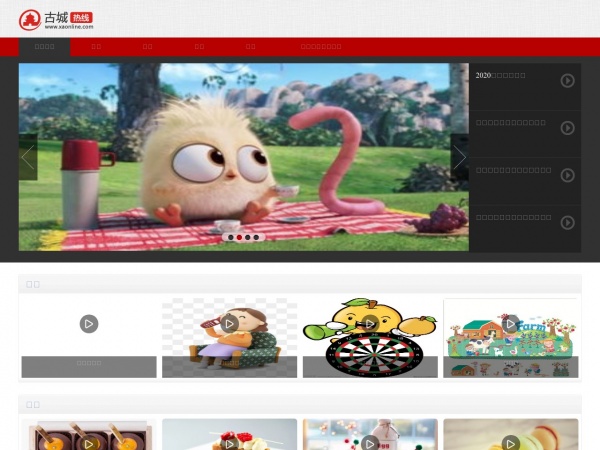Viewport: 600px width, 450px height.
Task: Open the playlist title beginning with 2020
Action: 500,75
